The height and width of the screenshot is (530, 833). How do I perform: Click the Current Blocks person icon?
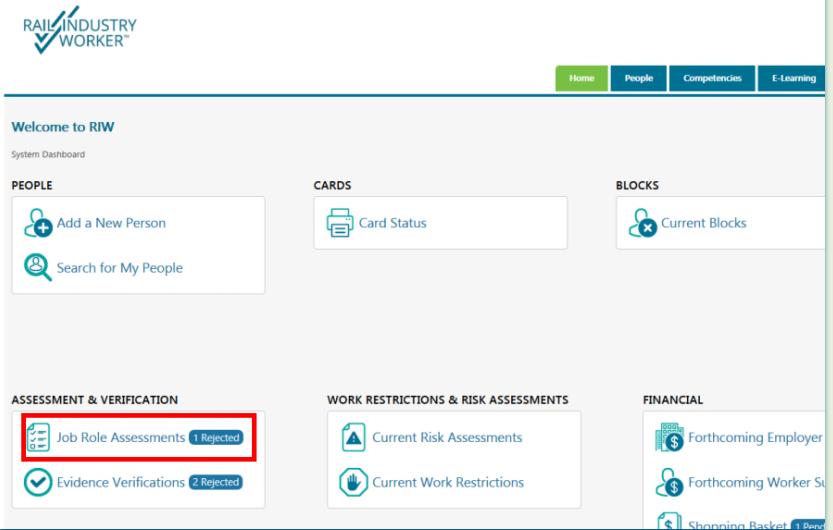(642, 223)
